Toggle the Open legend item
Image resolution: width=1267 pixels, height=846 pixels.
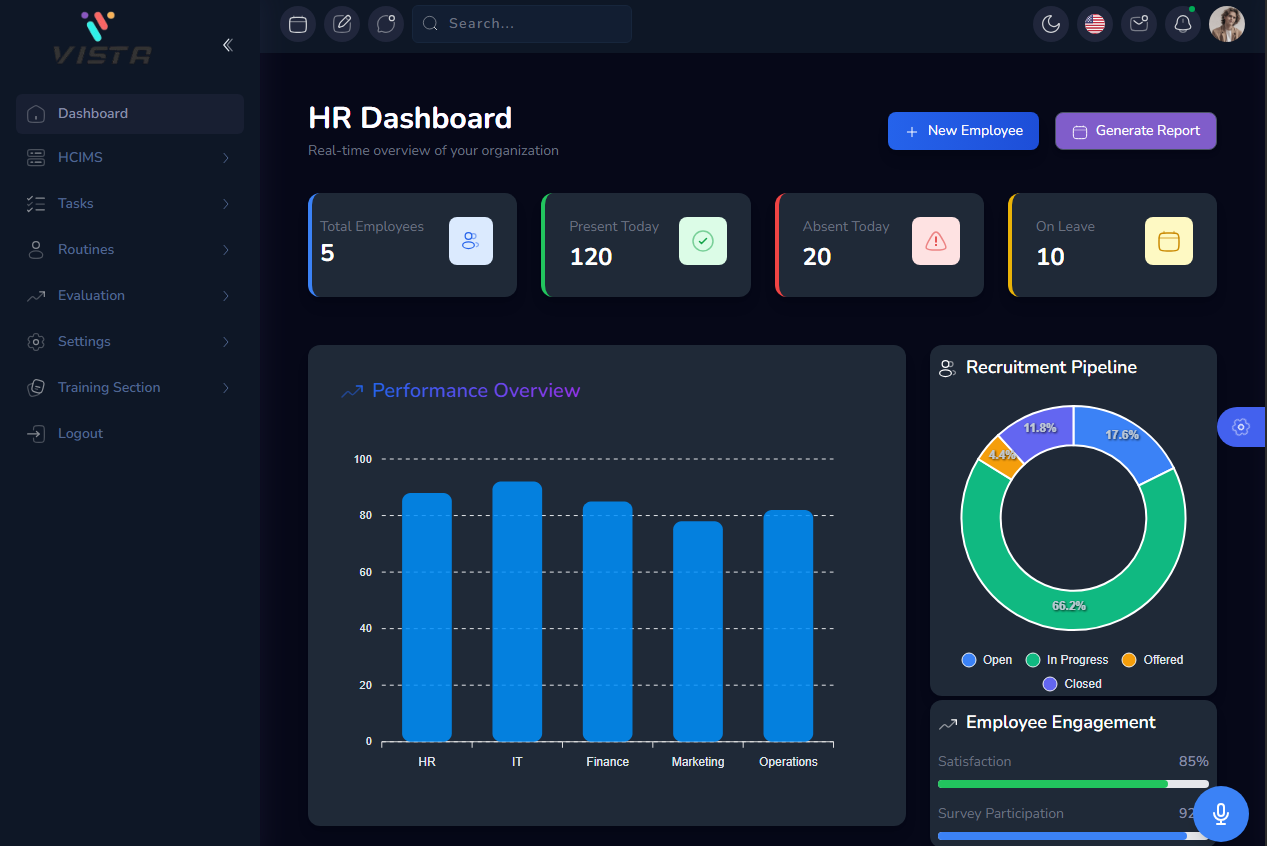986,660
